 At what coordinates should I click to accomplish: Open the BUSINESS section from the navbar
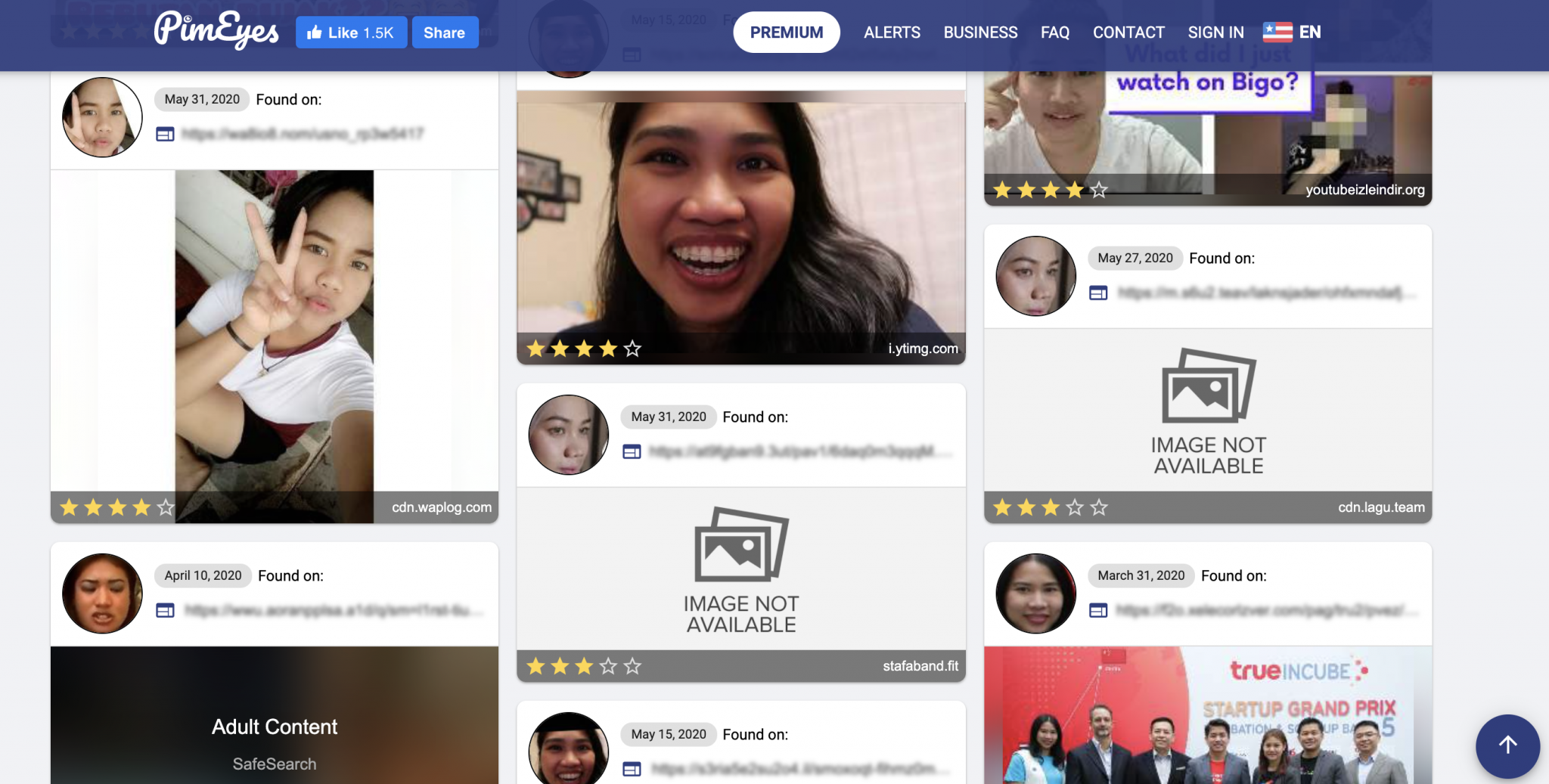click(979, 32)
